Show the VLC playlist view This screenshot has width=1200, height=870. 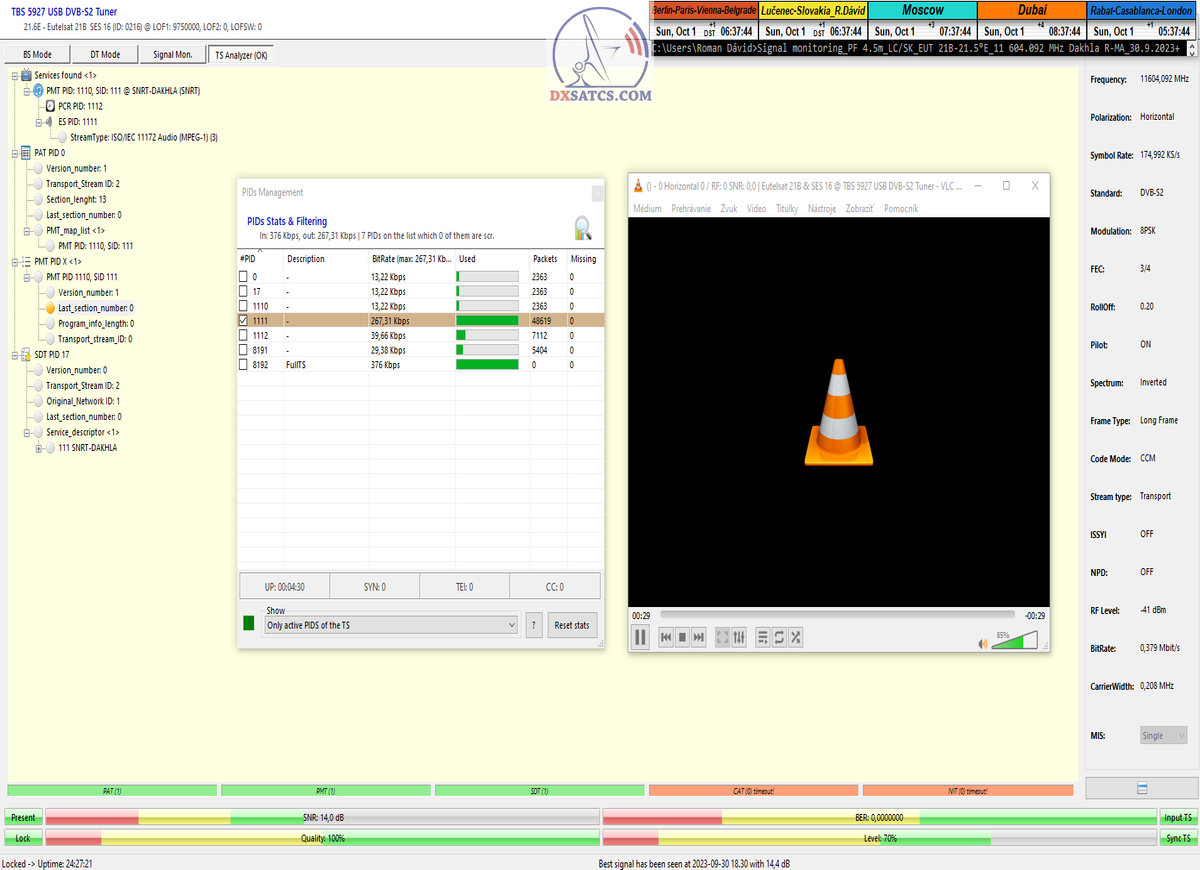762,637
